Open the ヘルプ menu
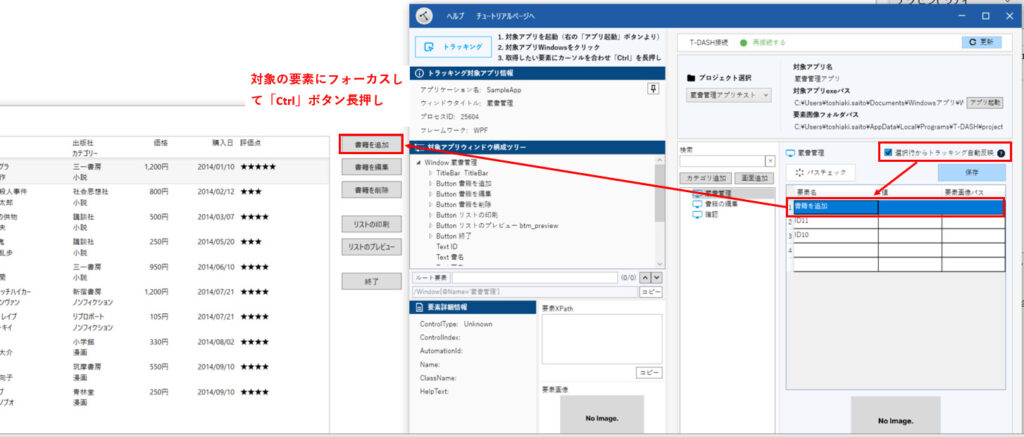Viewport: 1024px width, 437px height. tap(455, 16)
